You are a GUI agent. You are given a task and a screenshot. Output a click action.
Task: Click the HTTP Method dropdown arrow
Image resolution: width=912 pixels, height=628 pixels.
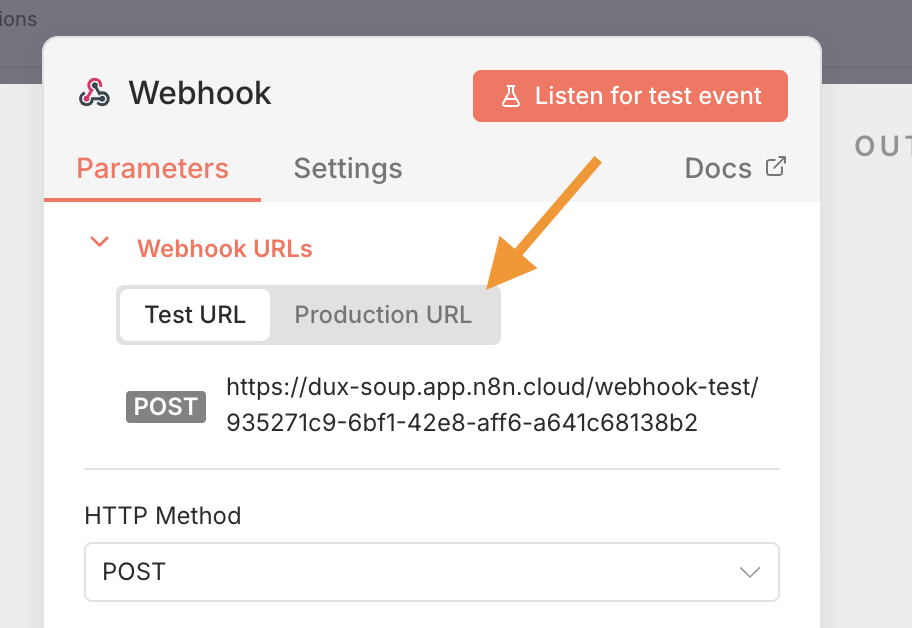[x=749, y=572]
